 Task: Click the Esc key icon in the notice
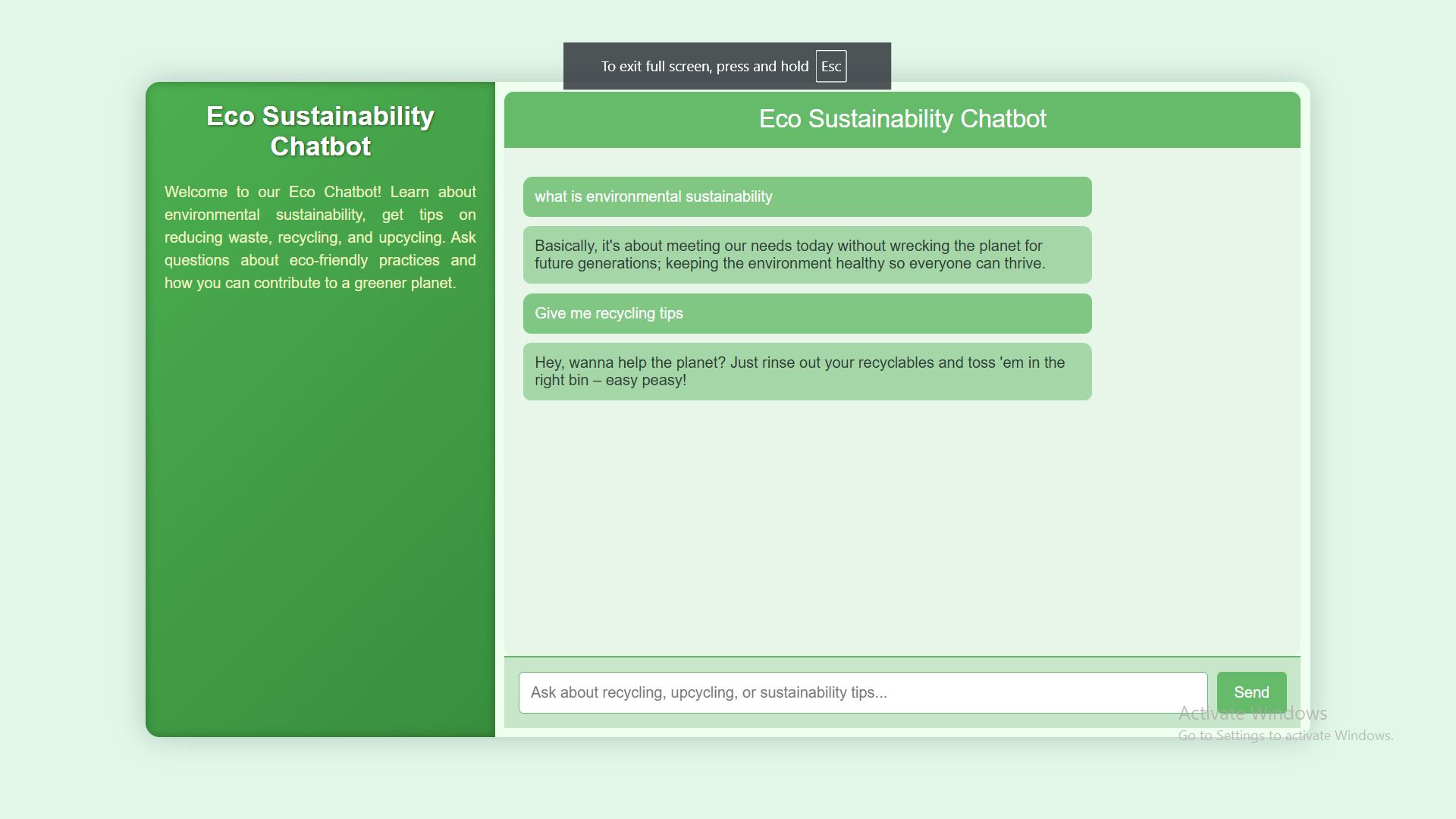coord(830,67)
